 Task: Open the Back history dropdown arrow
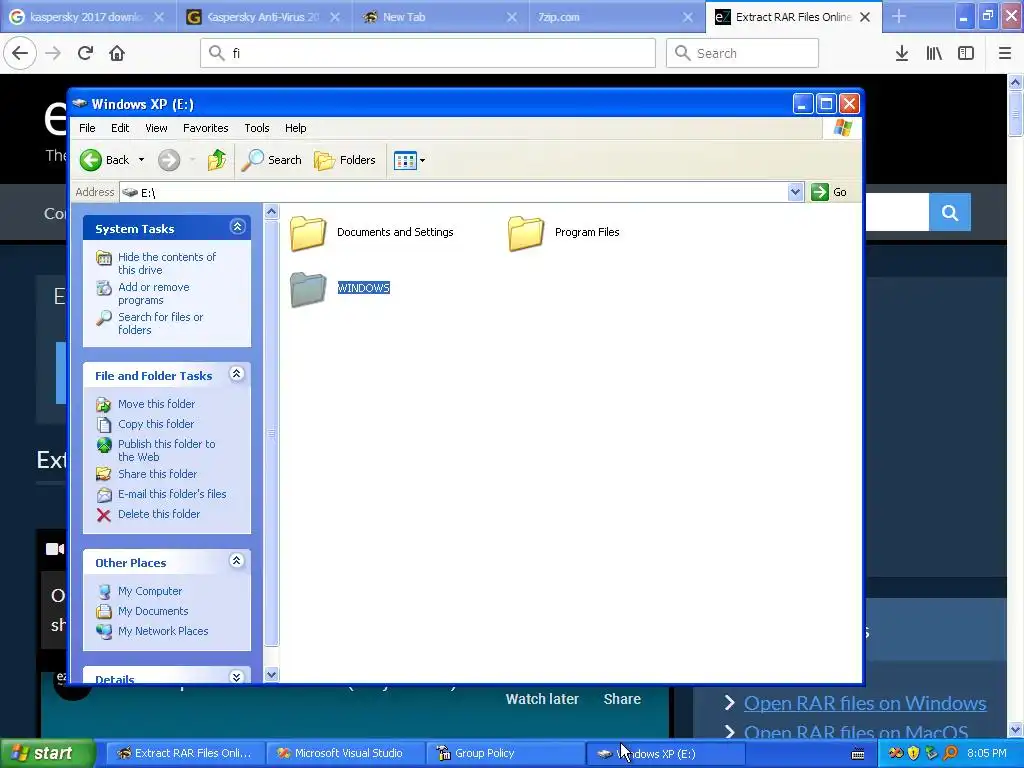(141, 160)
